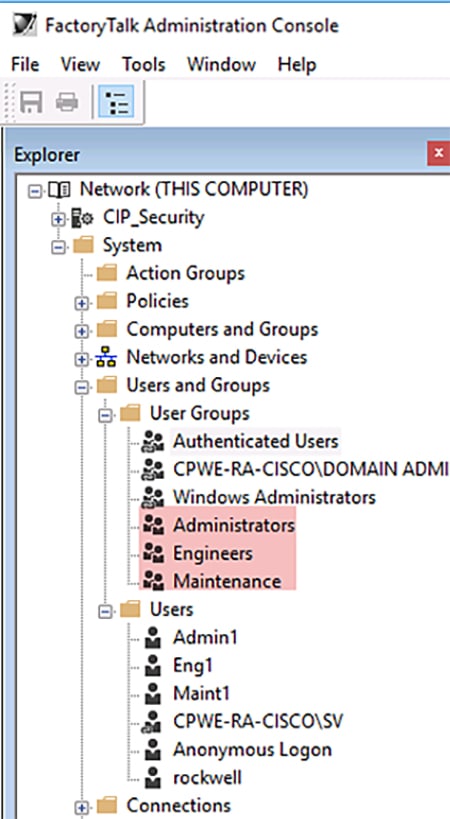Click the Explorer panel title
450x819 pixels.
[x=47, y=155]
